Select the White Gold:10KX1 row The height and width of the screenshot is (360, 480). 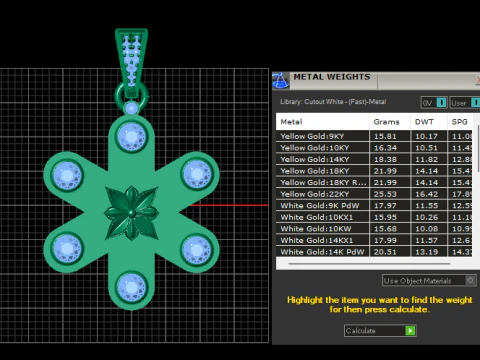(374, 217)
